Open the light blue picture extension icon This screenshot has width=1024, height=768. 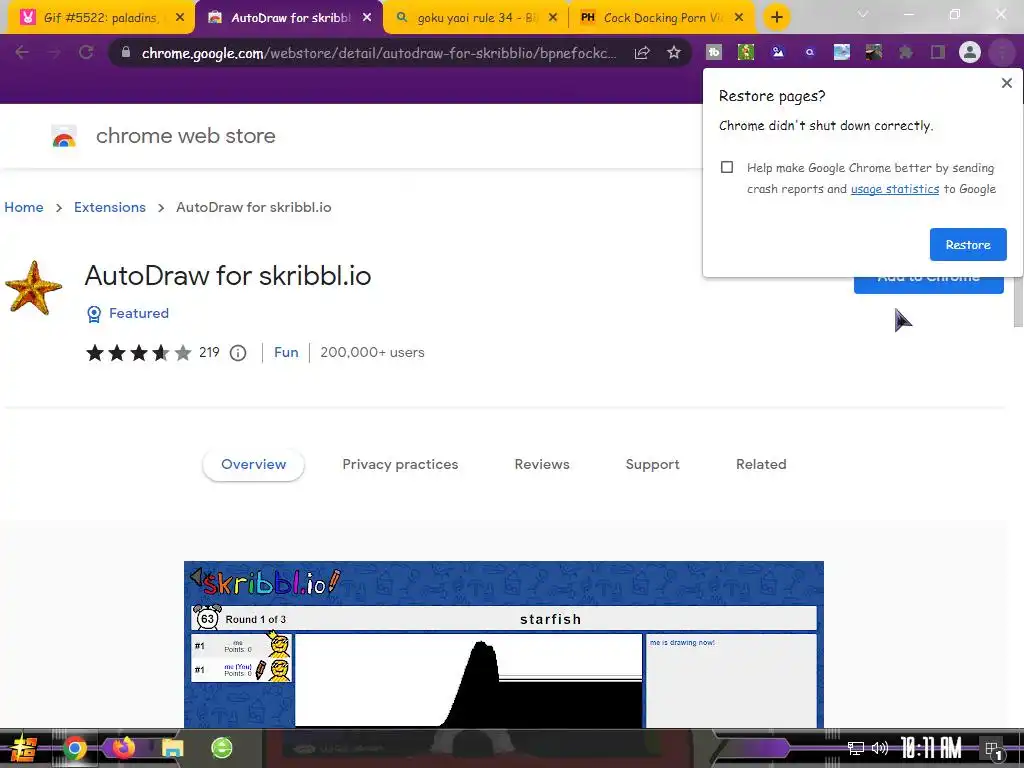(842, 52)
